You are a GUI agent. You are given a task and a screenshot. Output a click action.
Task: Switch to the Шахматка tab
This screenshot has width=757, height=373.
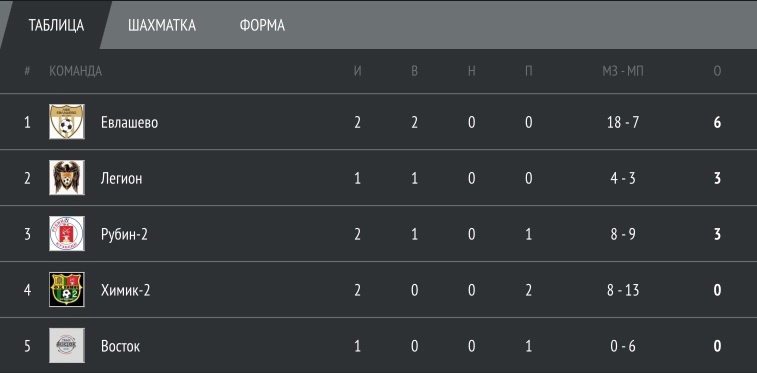point(162,25)
